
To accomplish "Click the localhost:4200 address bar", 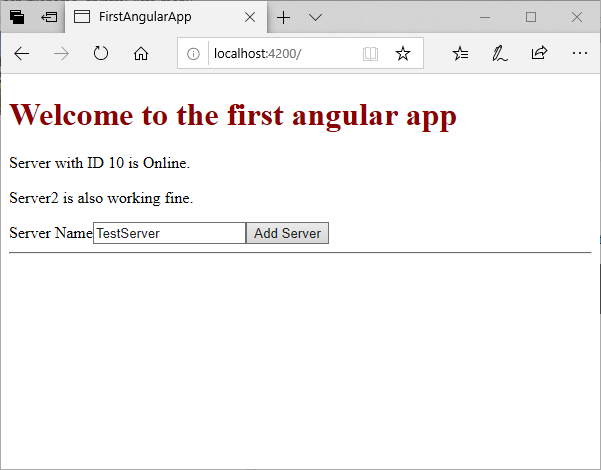I will tap(284, 54).
